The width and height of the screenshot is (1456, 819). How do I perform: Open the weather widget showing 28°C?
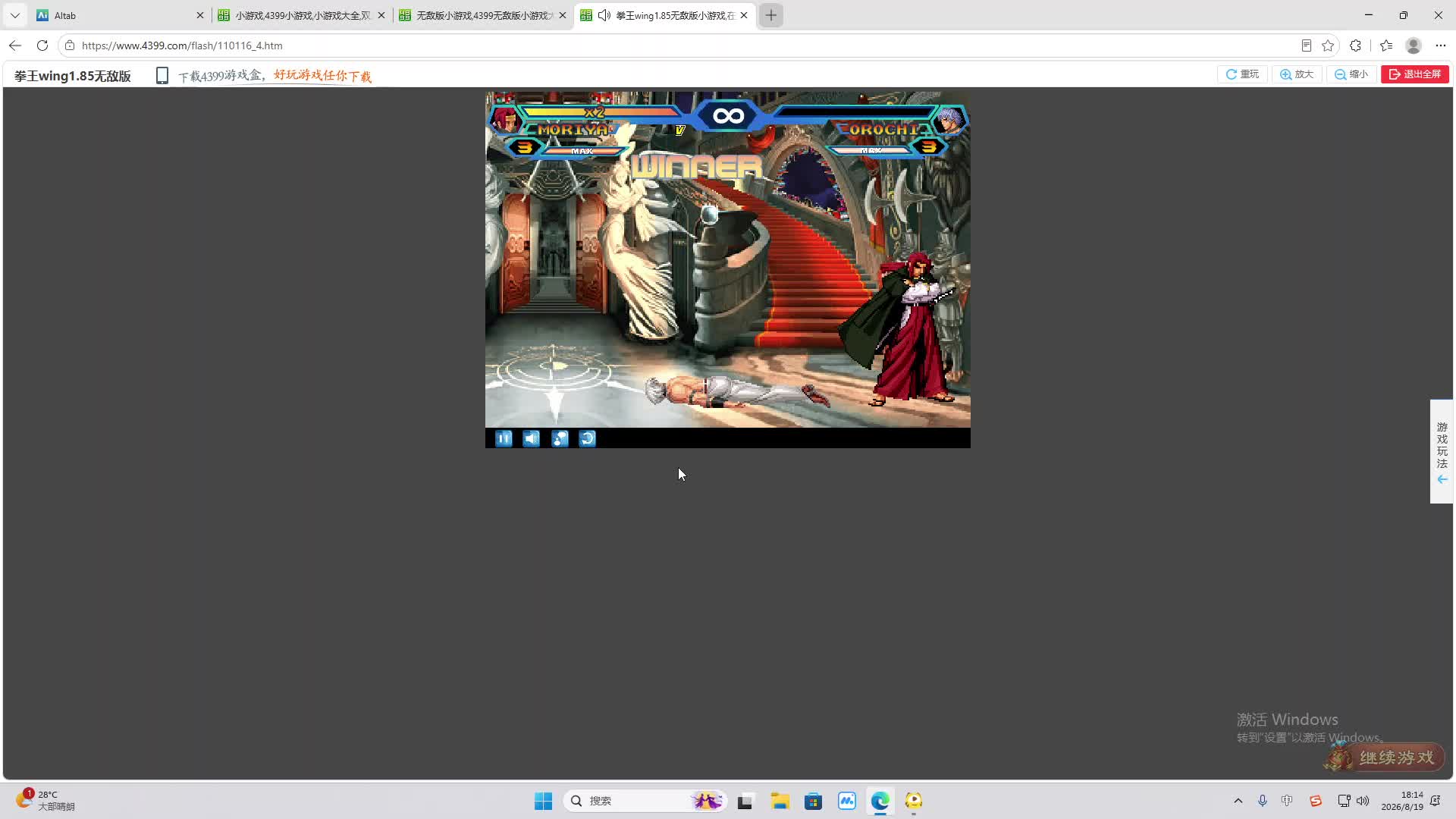point(47,800)
